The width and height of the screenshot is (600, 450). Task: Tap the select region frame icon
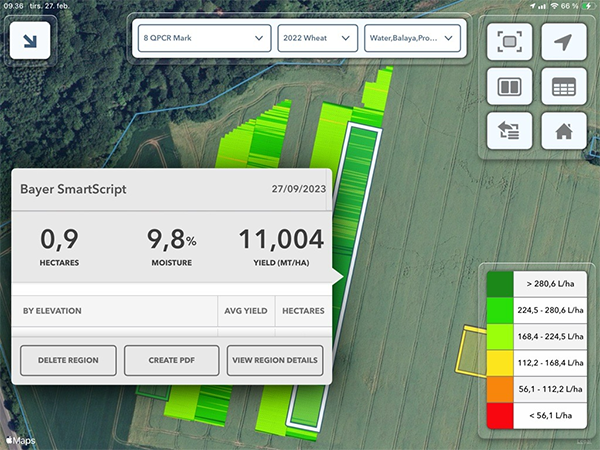pos(509,42)
